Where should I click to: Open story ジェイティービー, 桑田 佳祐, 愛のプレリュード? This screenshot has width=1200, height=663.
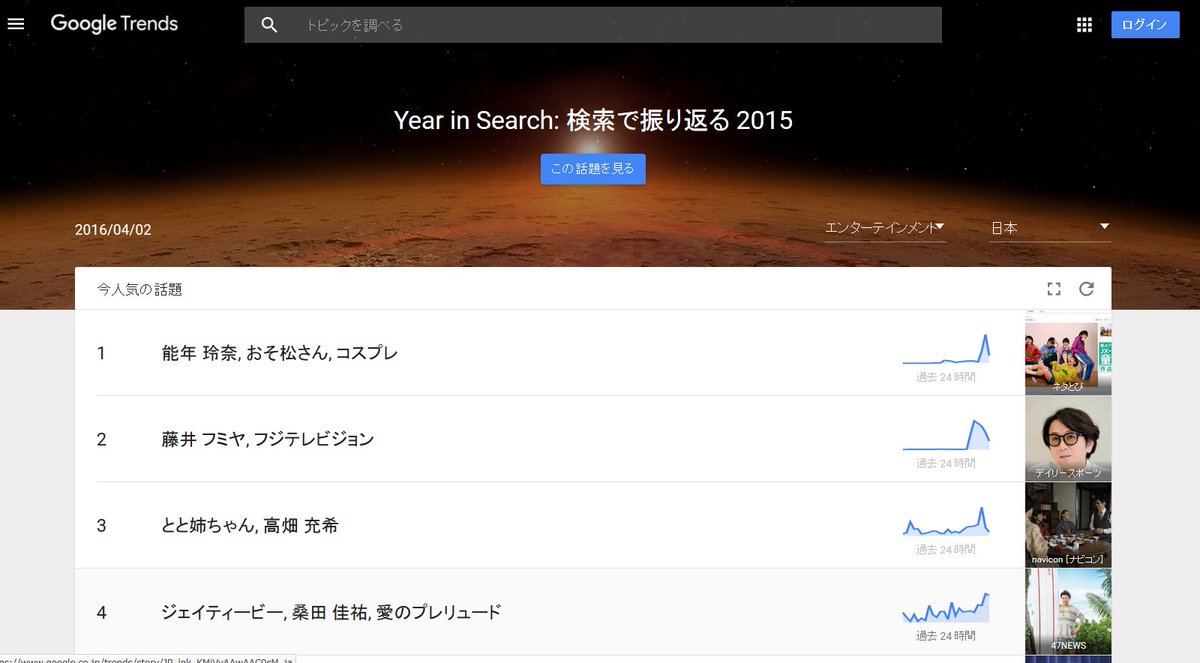[x=331, y=611]
